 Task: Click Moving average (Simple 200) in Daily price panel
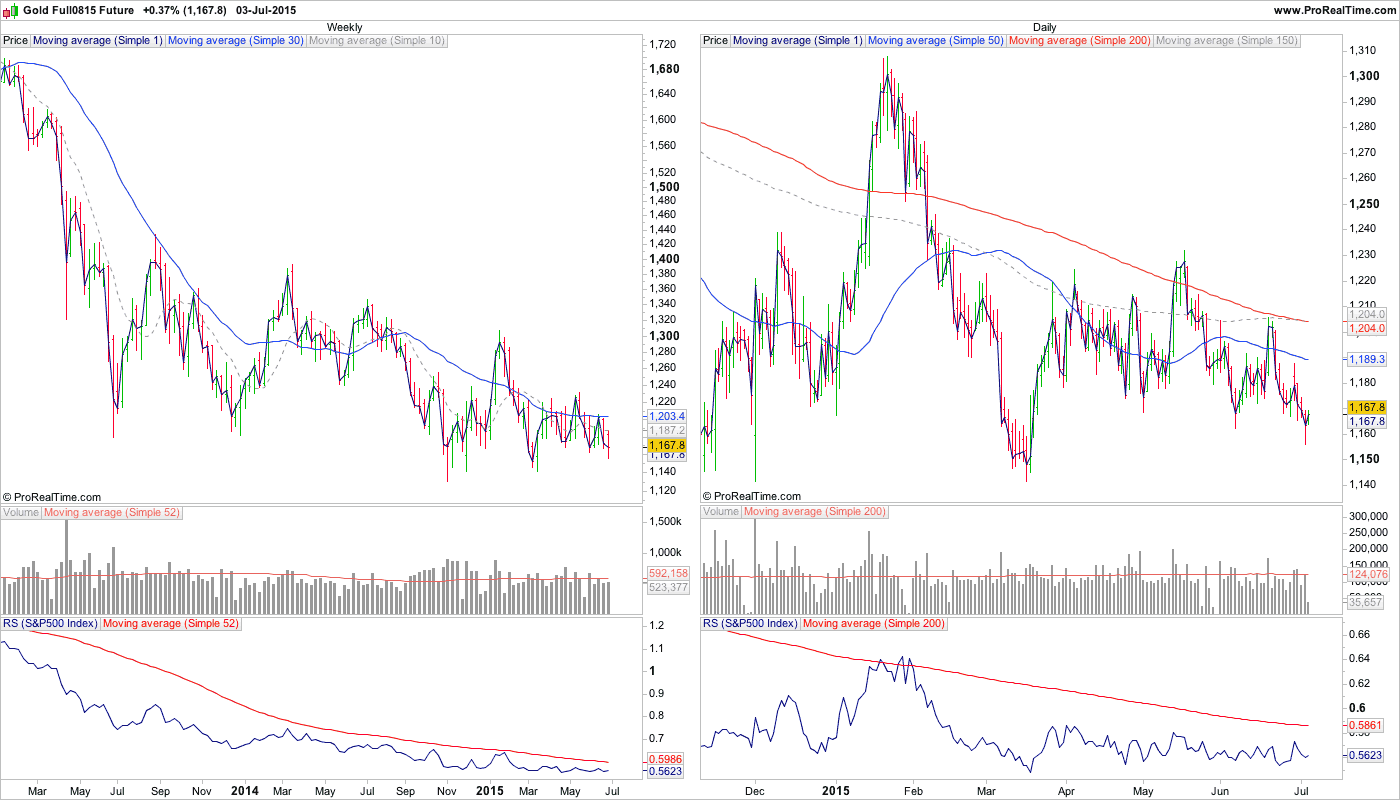coord(1080,41)
